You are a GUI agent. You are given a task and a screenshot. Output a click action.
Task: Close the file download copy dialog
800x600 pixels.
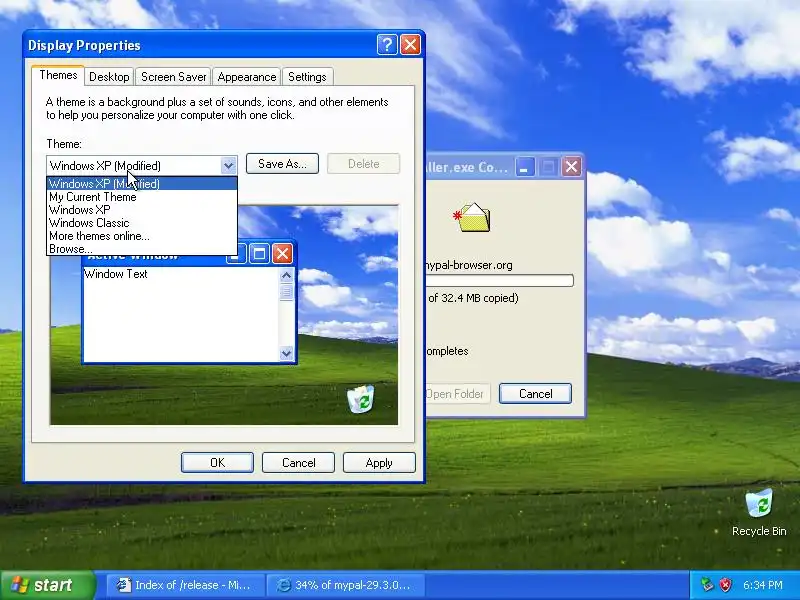pyautogui.click(x=571, y=167)
